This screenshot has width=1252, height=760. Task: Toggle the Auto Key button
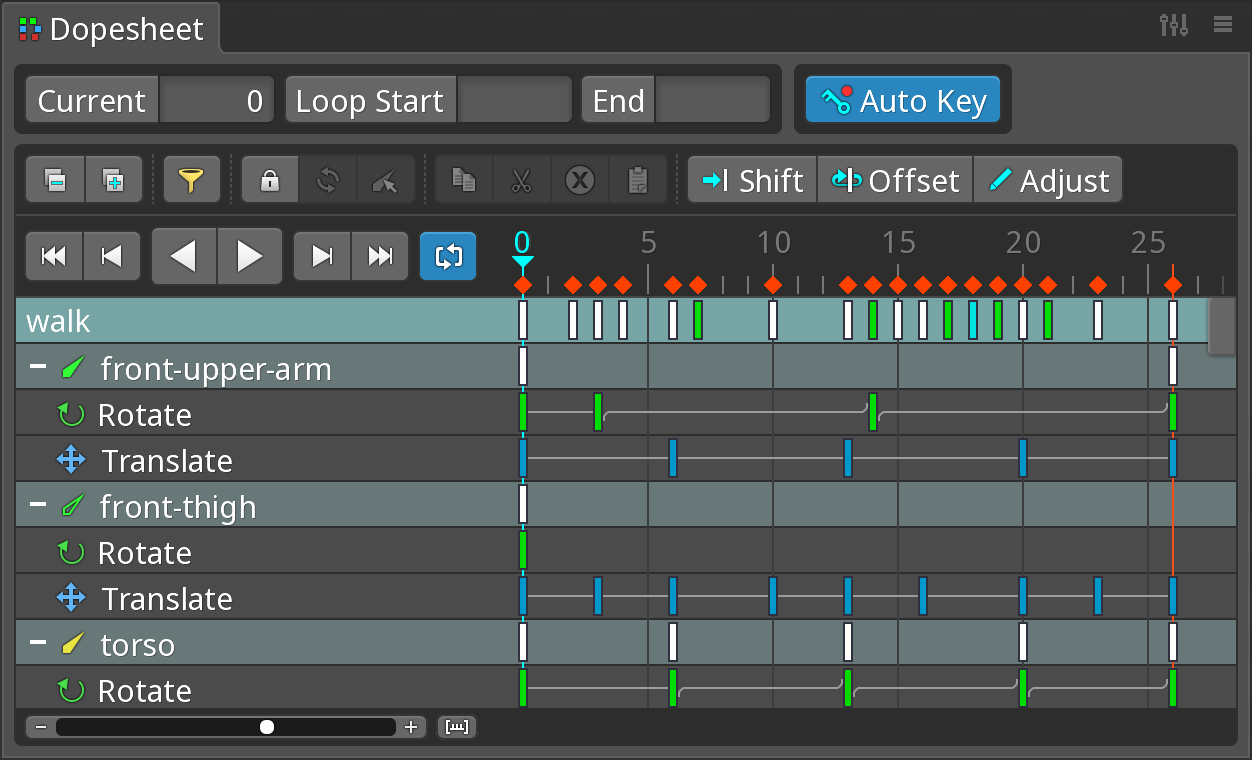click(902, 101)
